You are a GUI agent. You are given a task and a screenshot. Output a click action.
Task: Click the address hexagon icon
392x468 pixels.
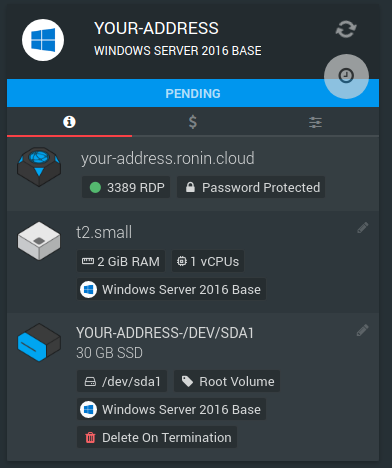[x=39, y=167]
